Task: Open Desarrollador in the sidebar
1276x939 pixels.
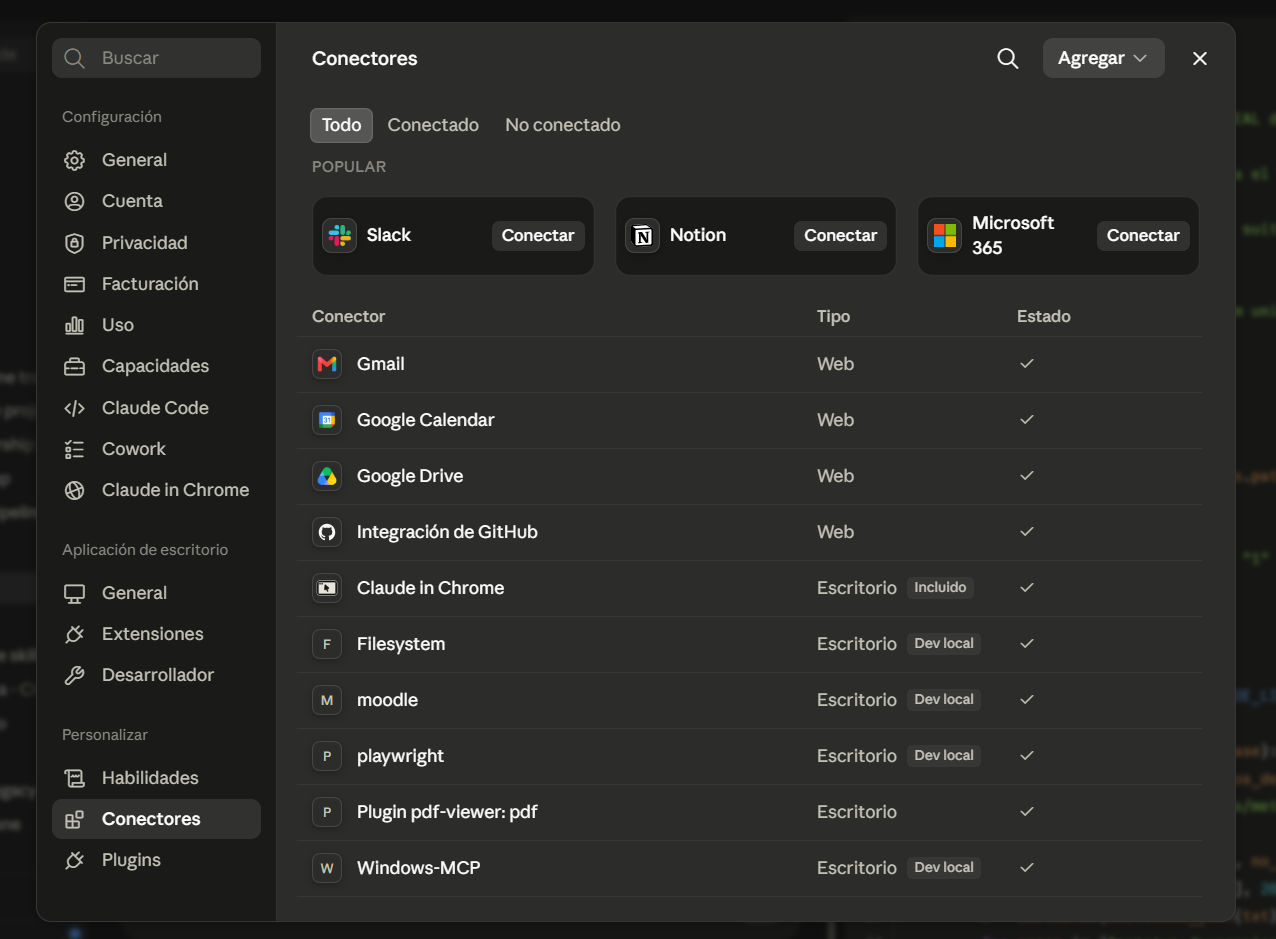Action: coord(156,675)
